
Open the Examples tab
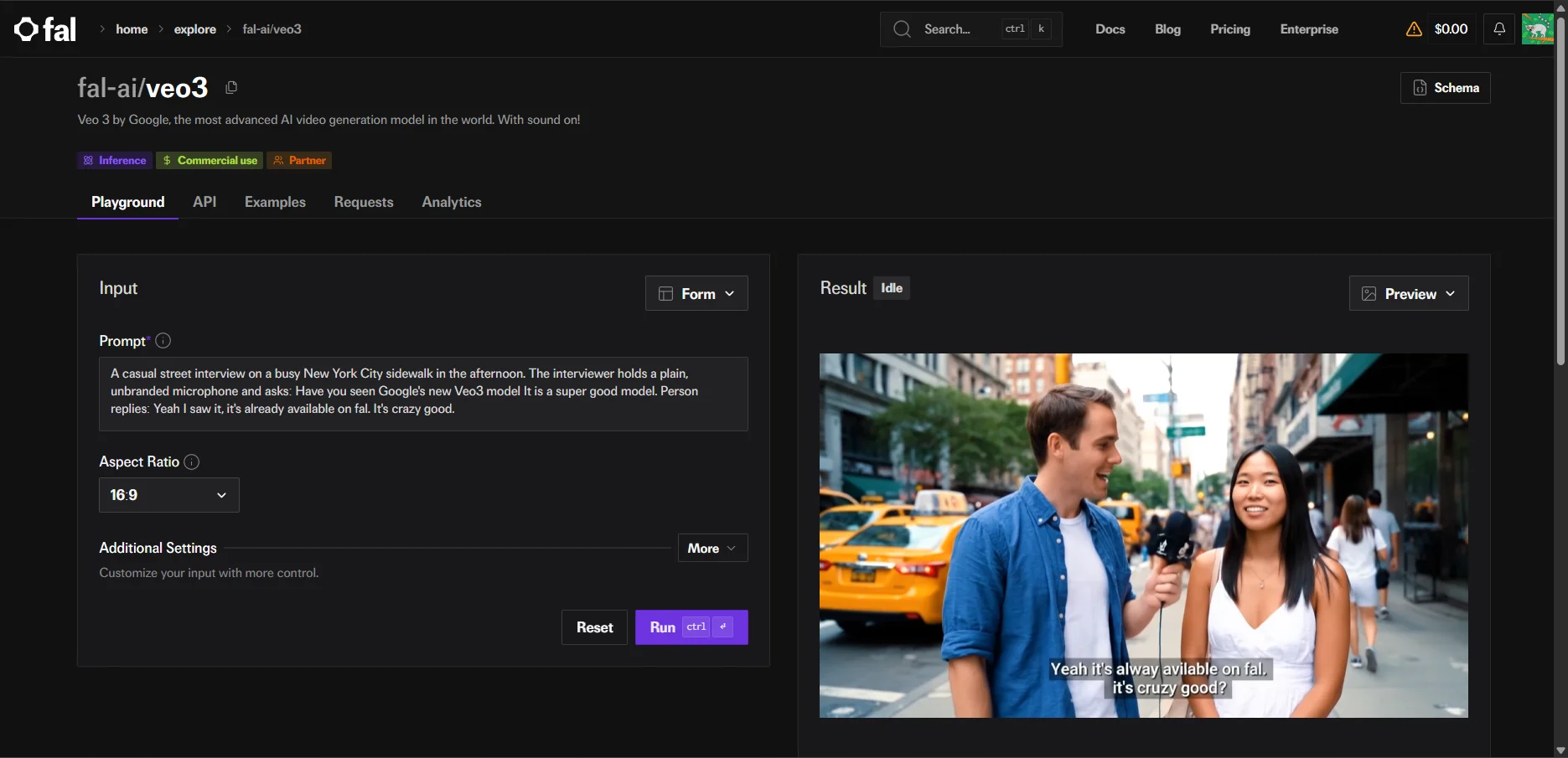point(275,202)
